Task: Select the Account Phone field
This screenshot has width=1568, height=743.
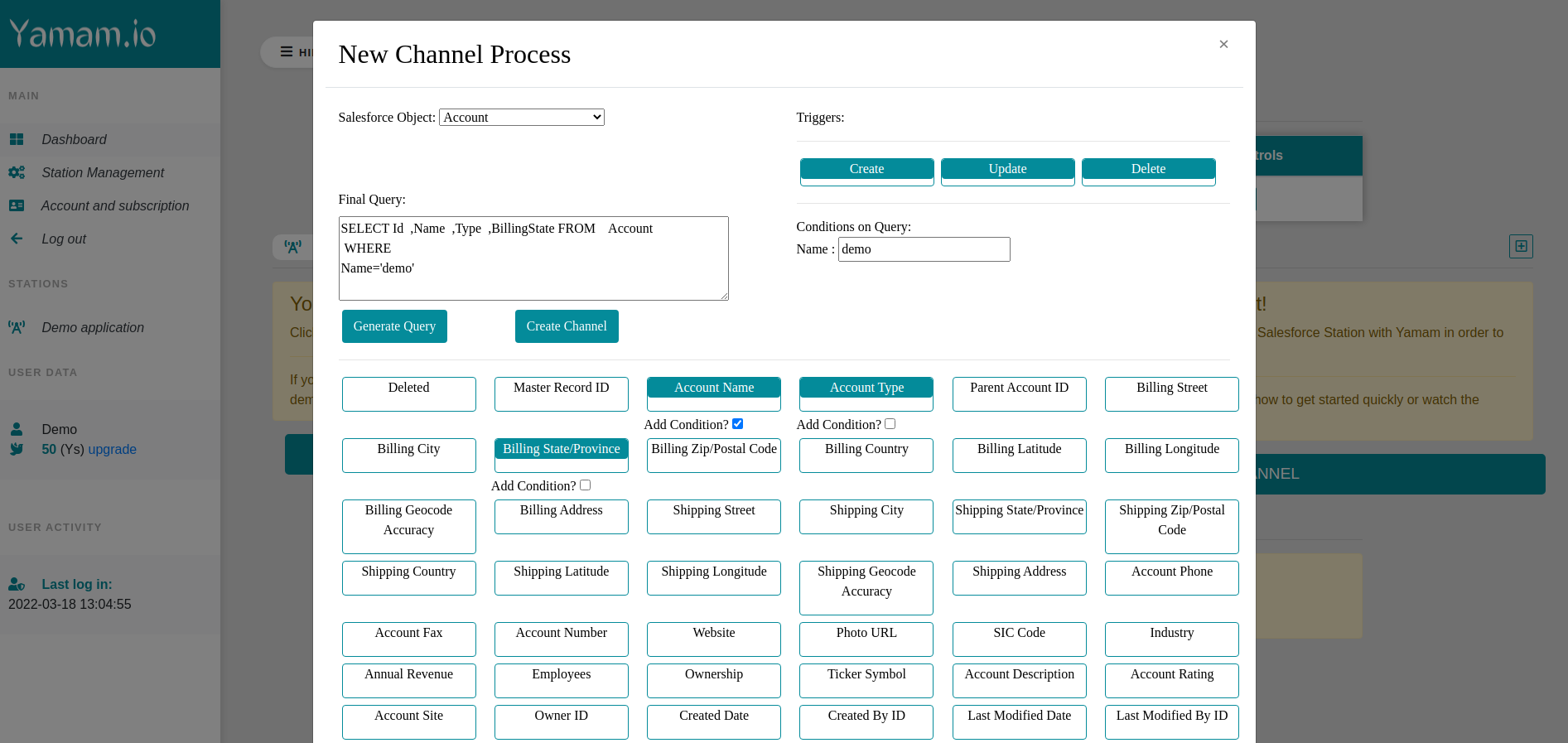Action: (x=1172, y=577)
